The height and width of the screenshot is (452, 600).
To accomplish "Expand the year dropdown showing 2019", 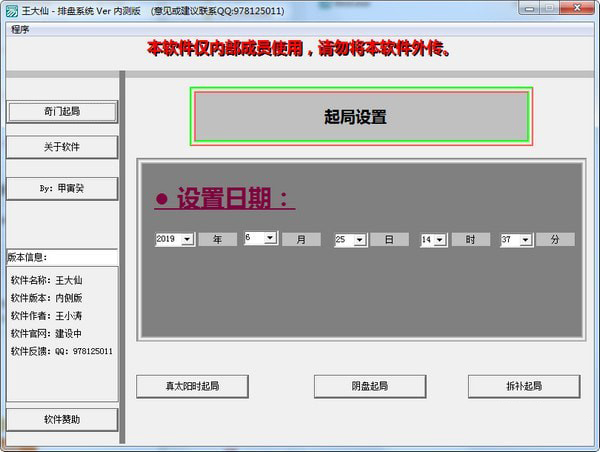I will click(187, 239).
